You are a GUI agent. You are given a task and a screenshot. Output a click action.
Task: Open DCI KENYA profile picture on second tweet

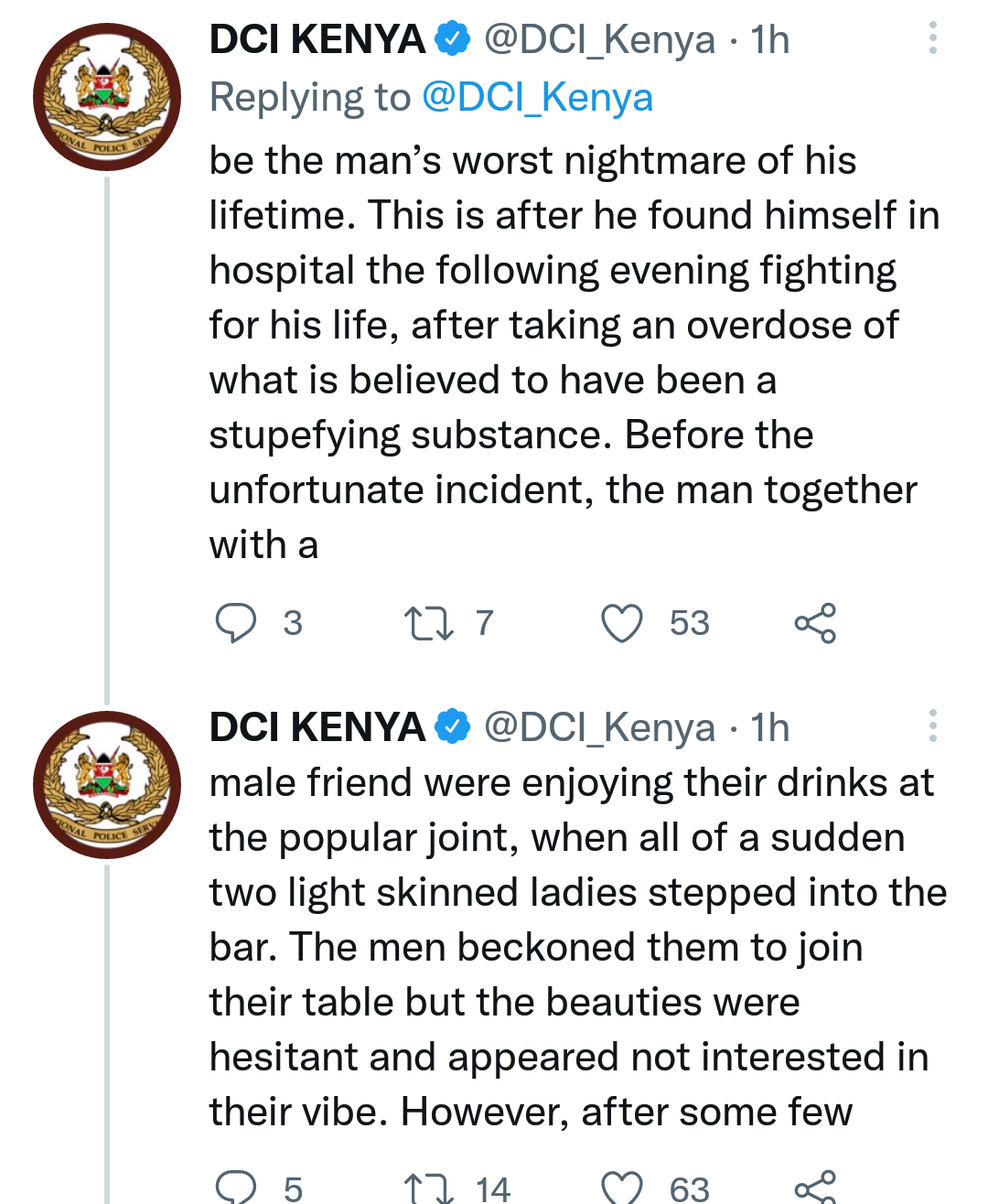[107, 785]
